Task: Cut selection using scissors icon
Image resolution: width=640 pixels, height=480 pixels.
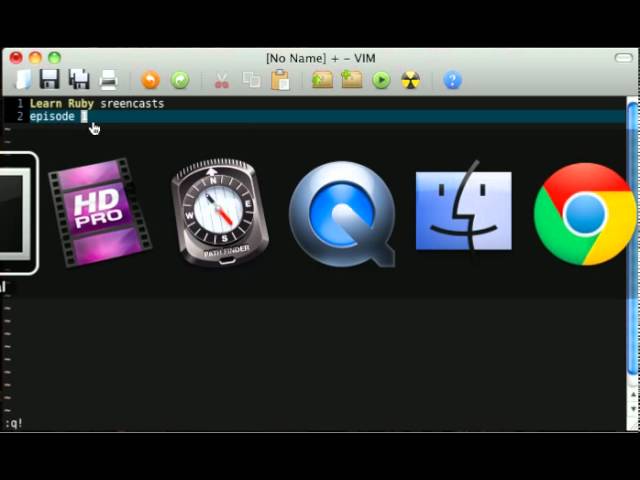Action: click(222, 80)
